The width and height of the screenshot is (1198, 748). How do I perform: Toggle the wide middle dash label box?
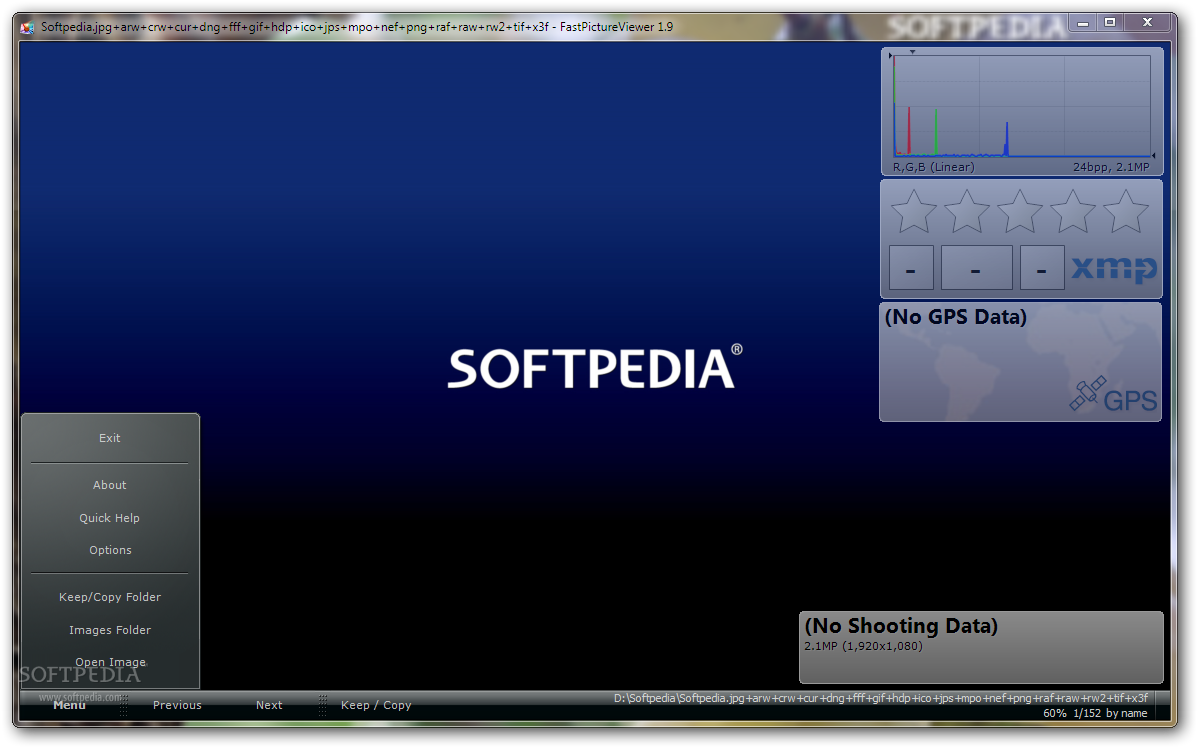(x=976, y=267)
